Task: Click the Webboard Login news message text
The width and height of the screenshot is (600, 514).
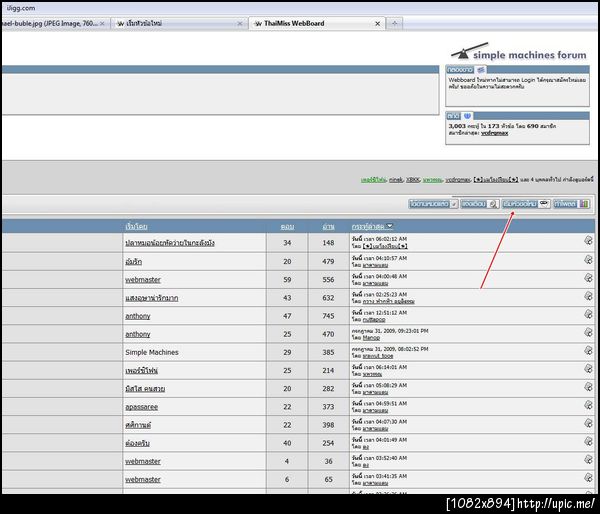Action: click(x=517, y=83)
